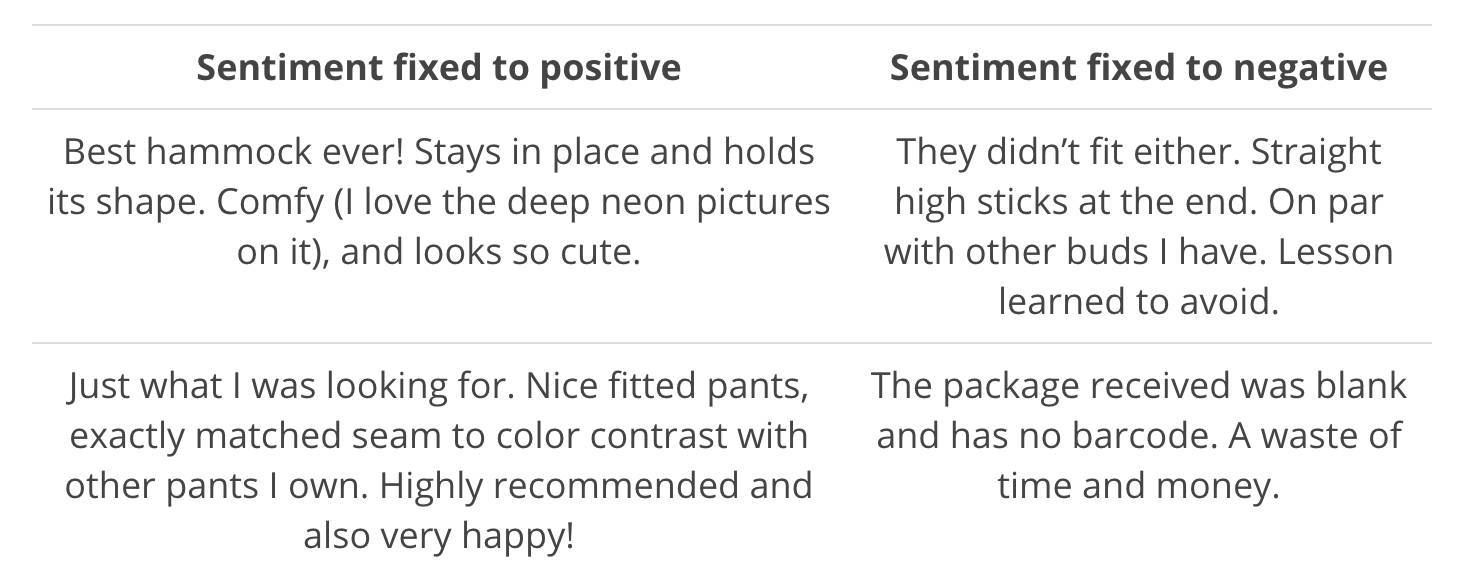Click the words "exactly matched seam"

pyautogui.click(x=256, y=436)
